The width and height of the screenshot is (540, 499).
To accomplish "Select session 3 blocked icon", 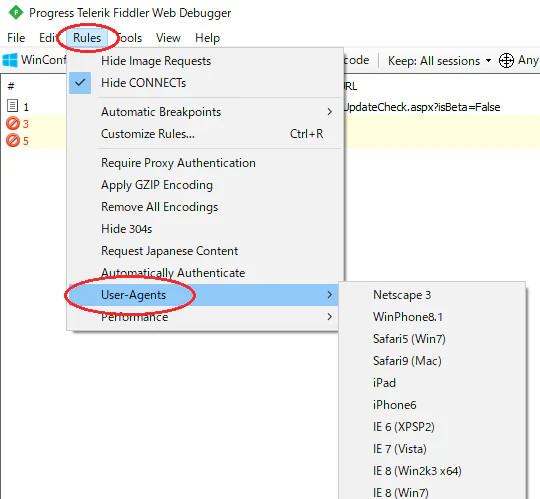I will click(13, 123).
